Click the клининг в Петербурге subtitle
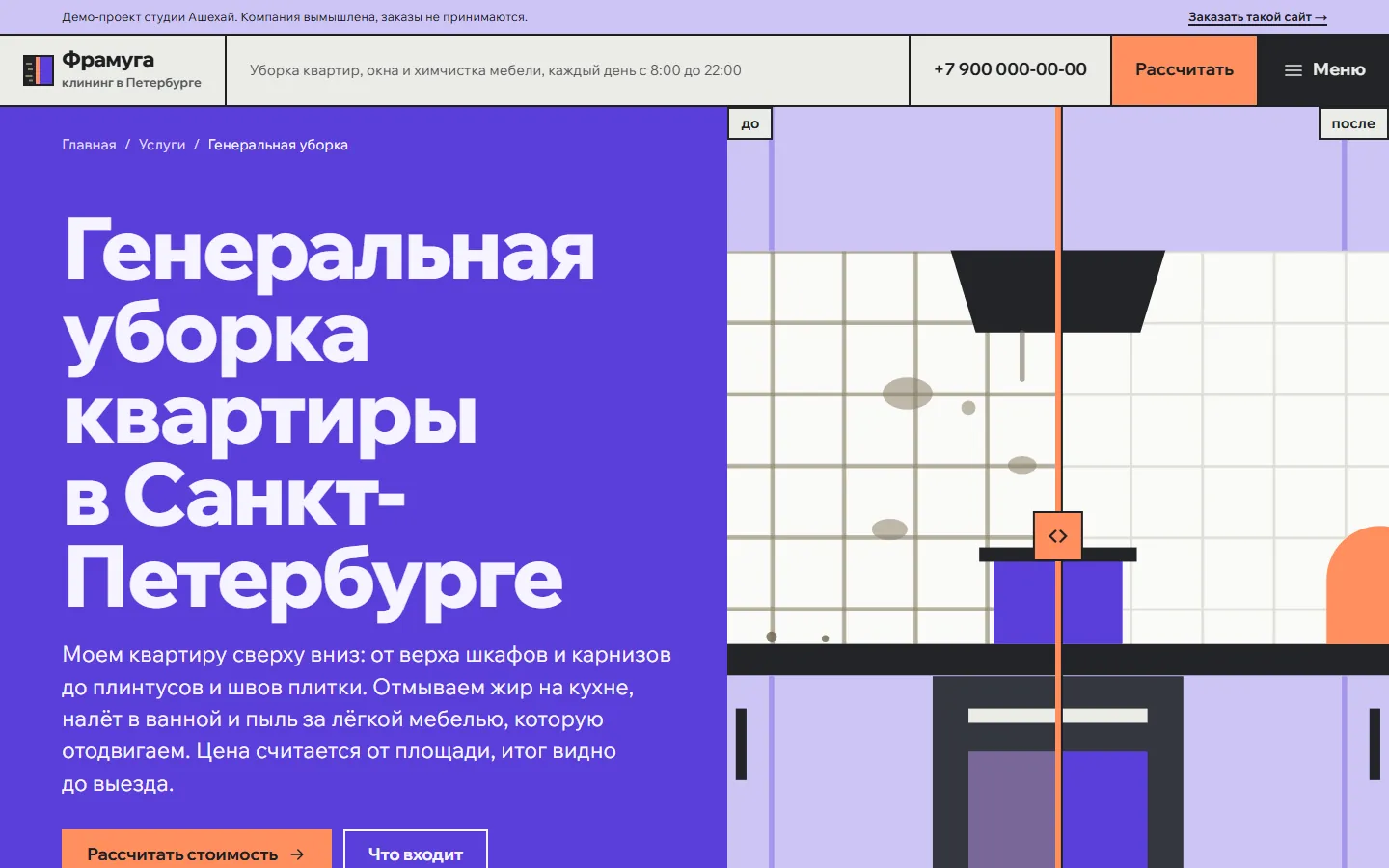This screenshot has width=1389, height=868. (x=131, y=83)
